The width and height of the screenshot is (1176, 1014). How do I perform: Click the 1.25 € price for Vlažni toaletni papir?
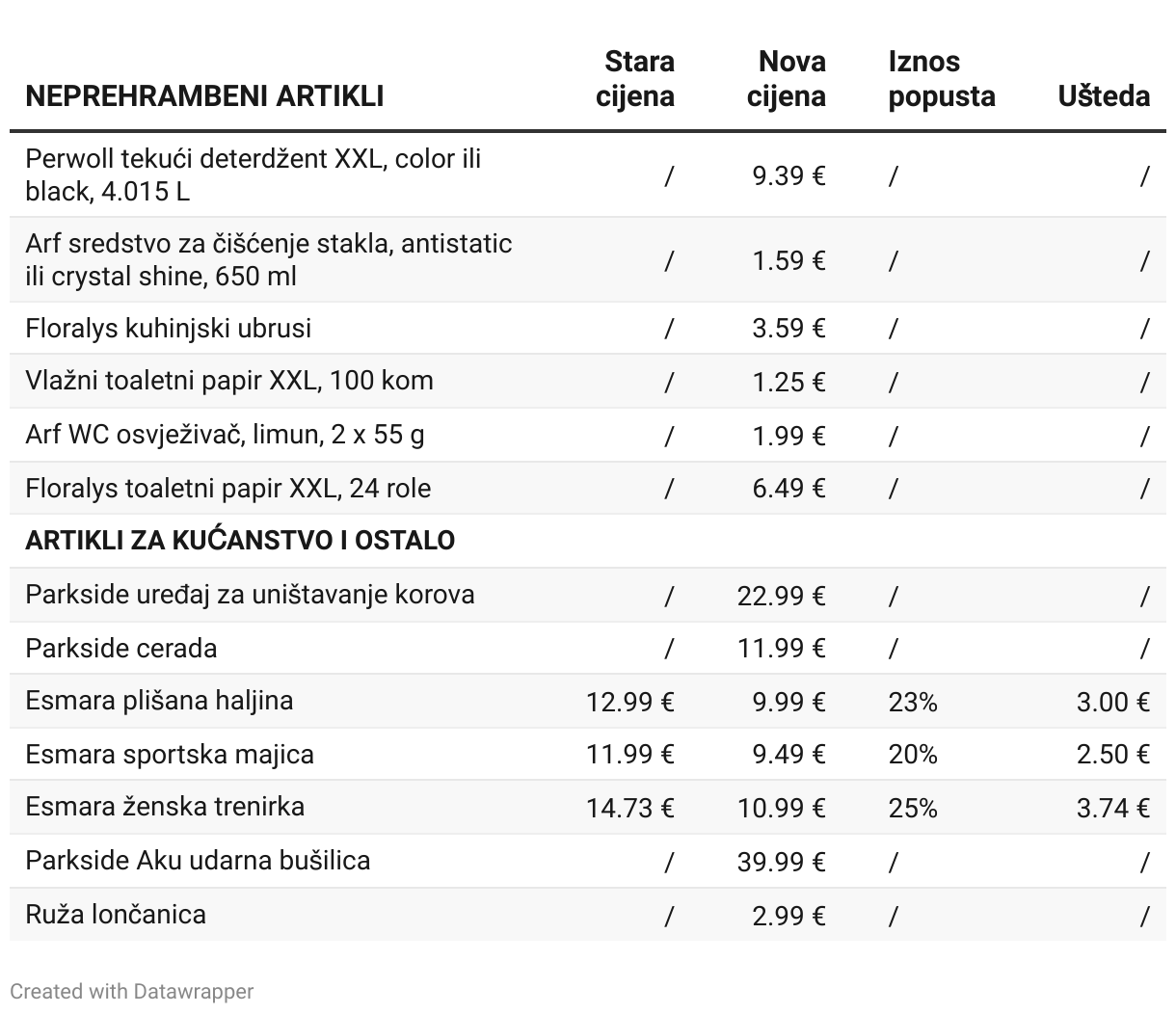point(788,383)
